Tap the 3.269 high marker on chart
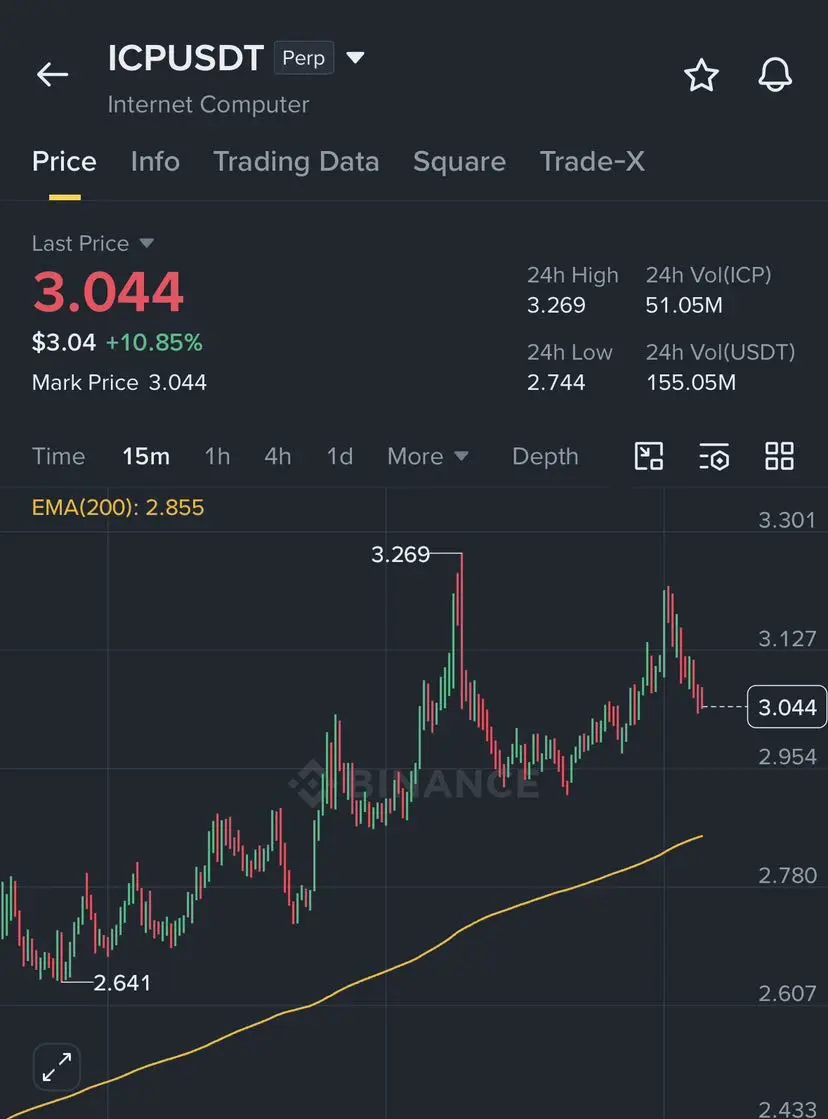Screen dimensions: 828x1119 pos(400,555)
